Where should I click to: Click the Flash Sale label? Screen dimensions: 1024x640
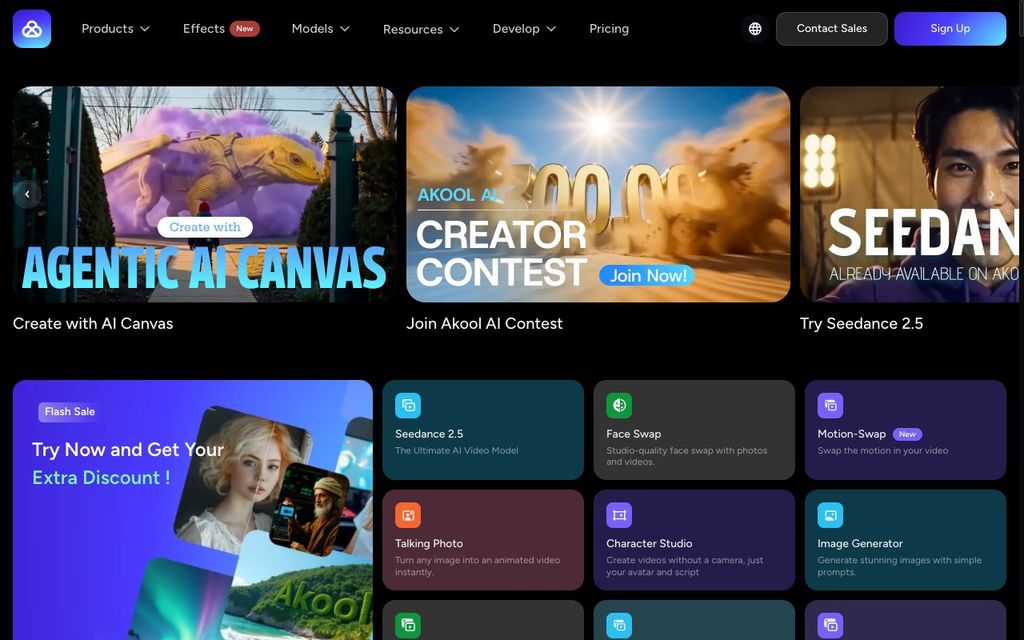70,411
